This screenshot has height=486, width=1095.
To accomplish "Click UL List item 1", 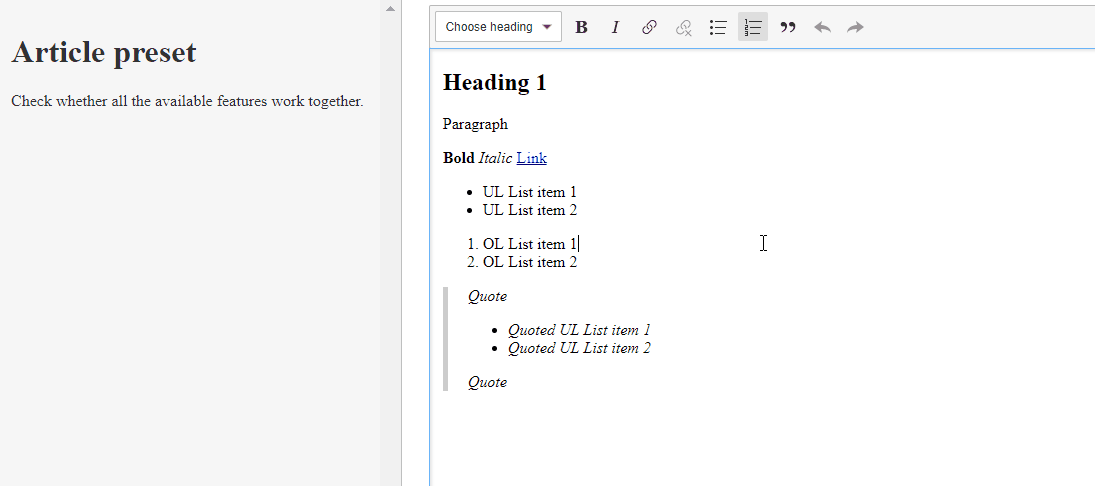I will click(529, 192).
